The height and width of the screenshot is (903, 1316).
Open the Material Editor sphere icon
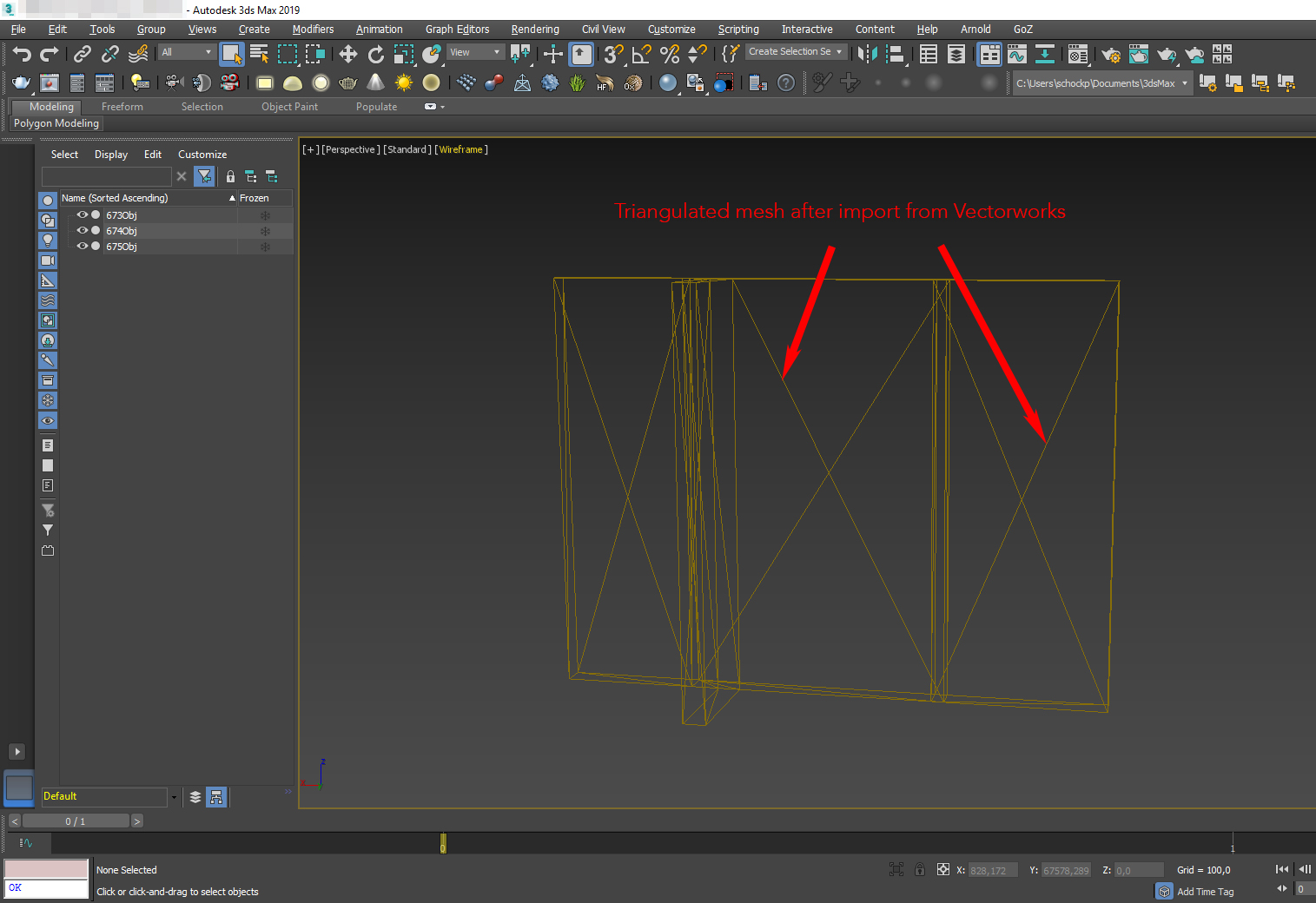pyautogui.click(x=667, y=83)
